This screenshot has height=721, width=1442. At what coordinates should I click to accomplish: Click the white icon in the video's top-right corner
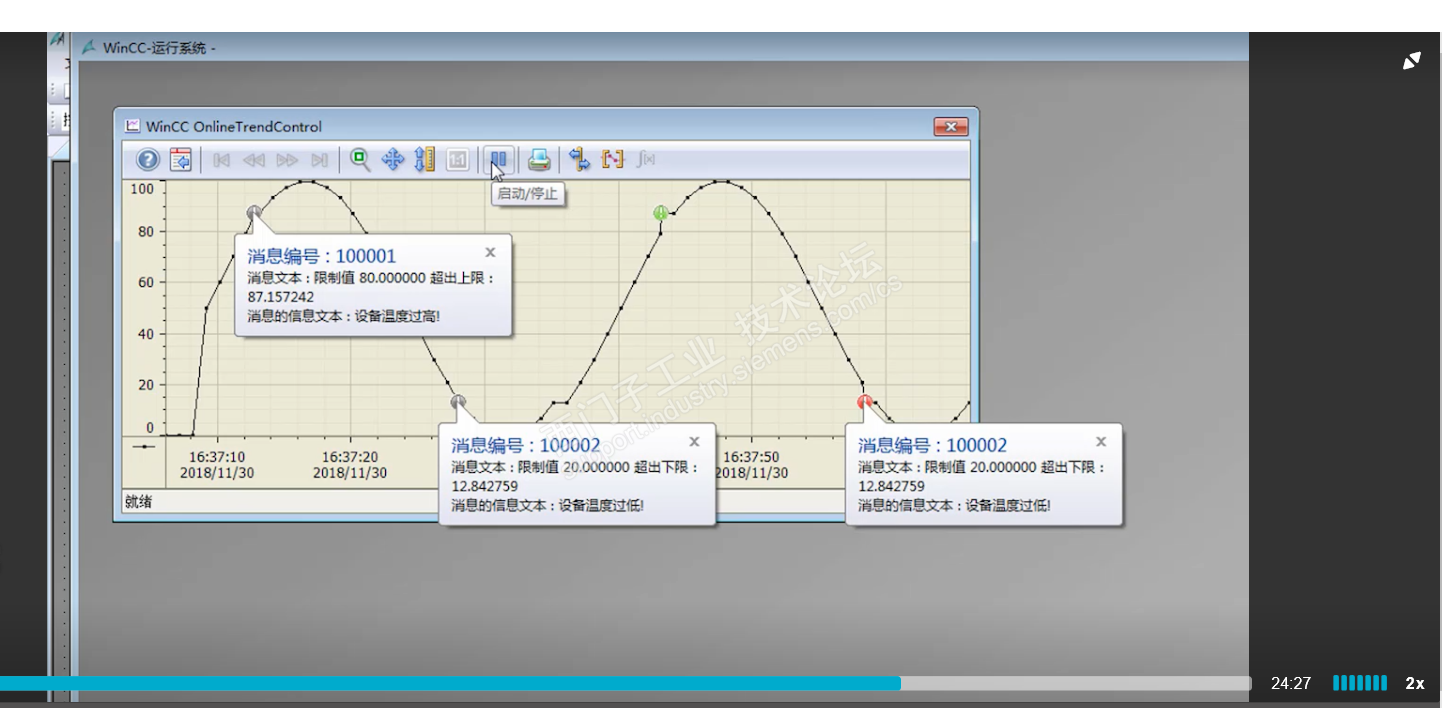coord(1412,61)
